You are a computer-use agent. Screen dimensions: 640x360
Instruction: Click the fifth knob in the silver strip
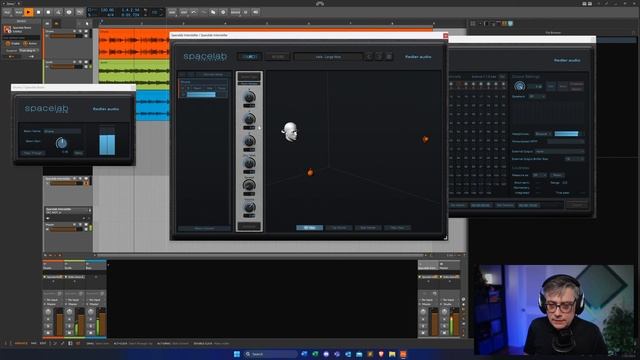click(x=249, y=185)
